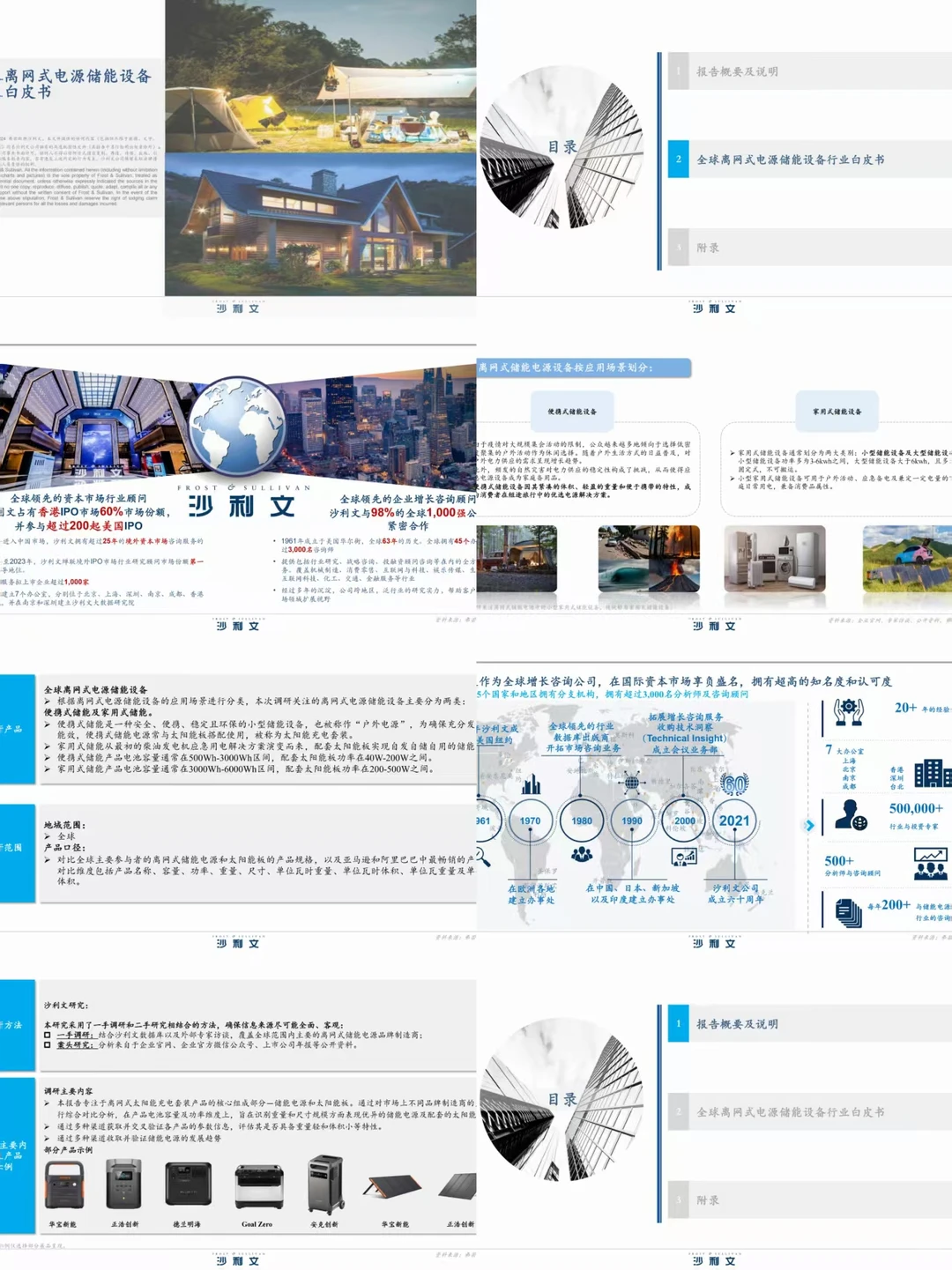Open the solar panels with car photo
The image size is (952, 1270).
point(907,559)
